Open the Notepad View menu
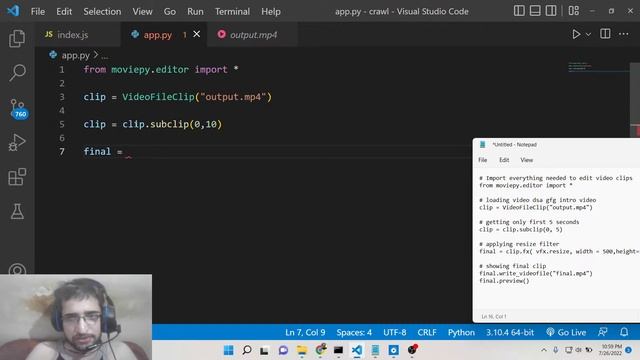The image size is (640, 360). tap(527, 160)
